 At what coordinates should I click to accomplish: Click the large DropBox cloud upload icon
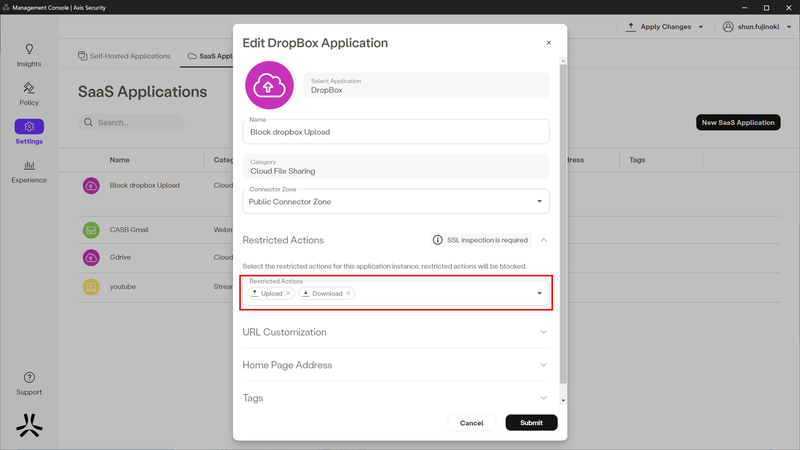click(x=269, y=85)
